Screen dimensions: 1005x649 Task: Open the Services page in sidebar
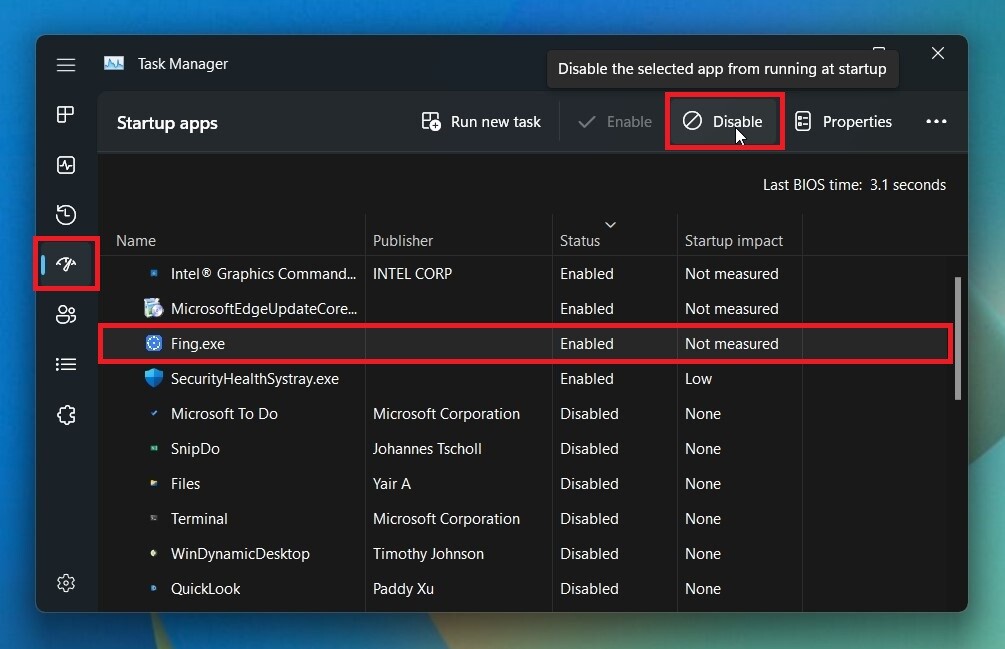[65, 415]
